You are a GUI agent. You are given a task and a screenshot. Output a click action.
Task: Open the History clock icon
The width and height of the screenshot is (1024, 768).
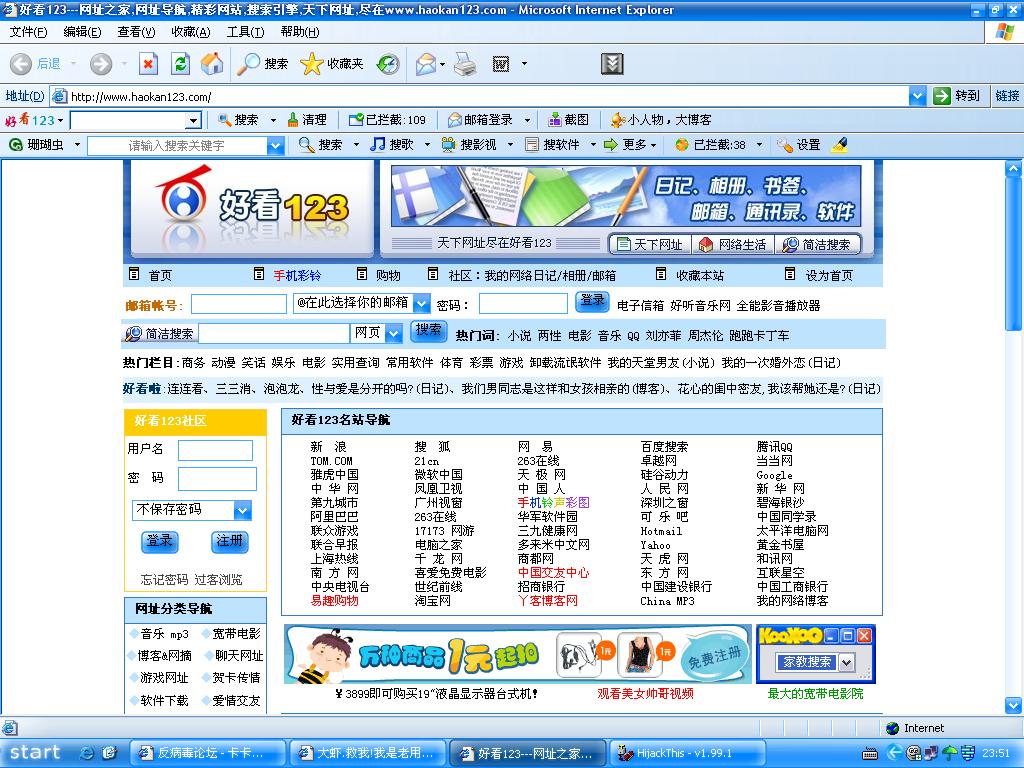(x=388, y=63)
